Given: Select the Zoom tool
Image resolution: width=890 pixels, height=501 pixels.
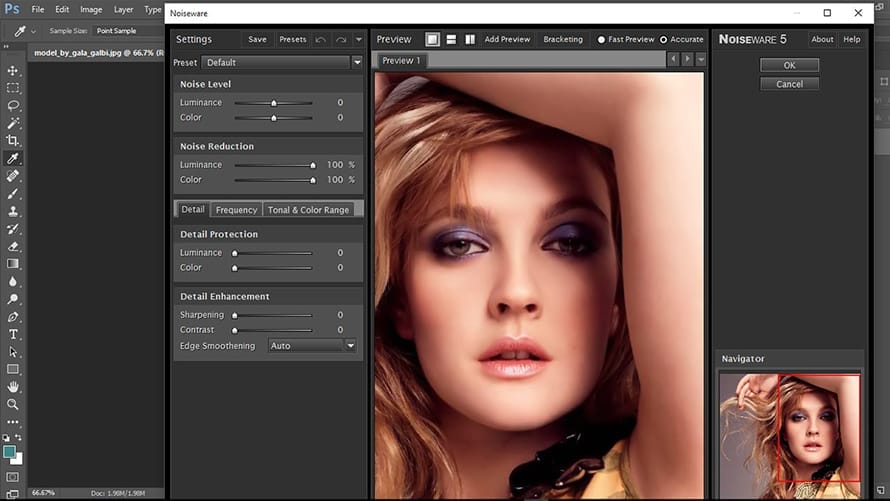Looking at the screenshot, I should coord(13,404).
